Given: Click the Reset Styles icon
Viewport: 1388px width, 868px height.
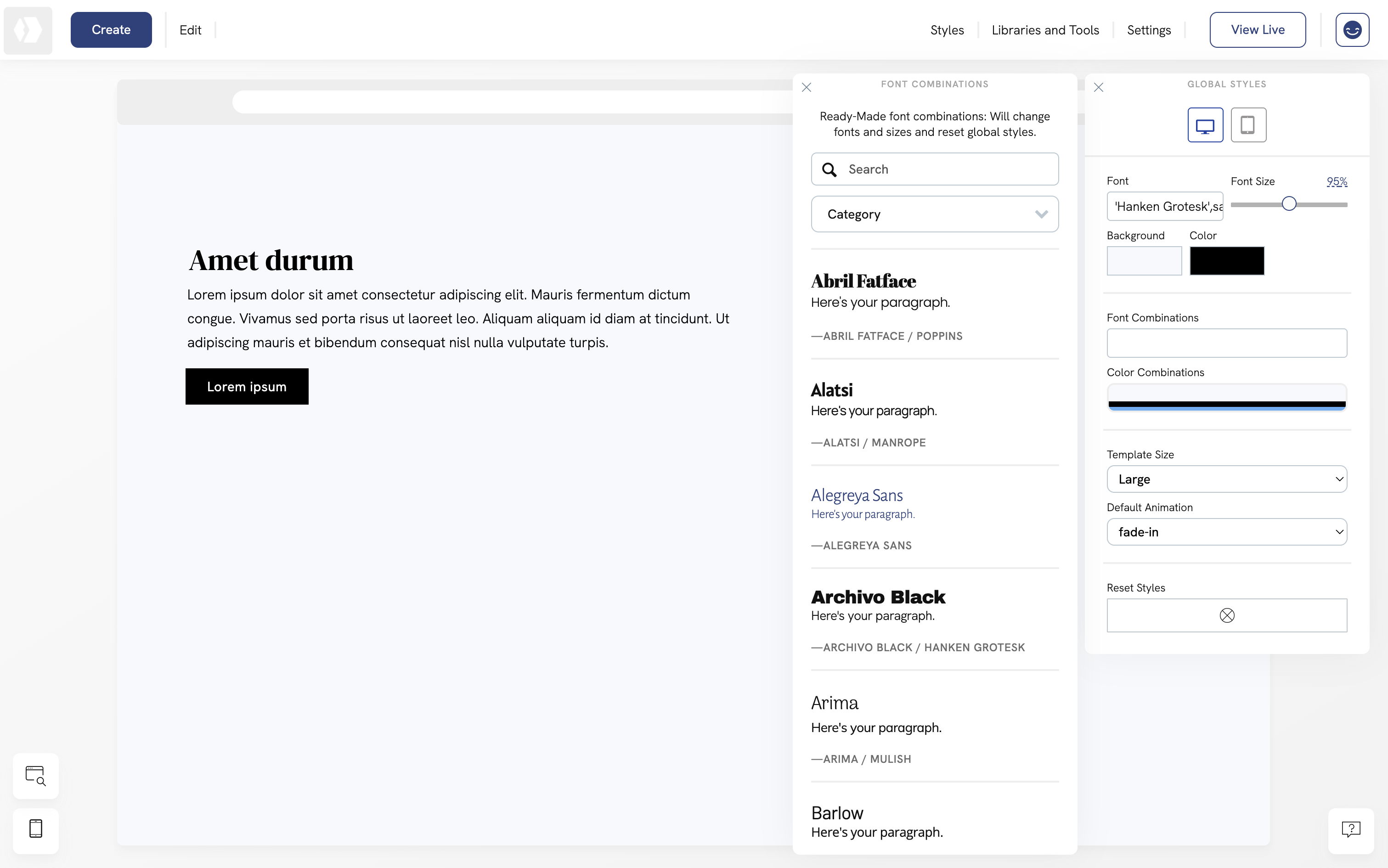Looking at the screenshot, I should pos(1227,615).
